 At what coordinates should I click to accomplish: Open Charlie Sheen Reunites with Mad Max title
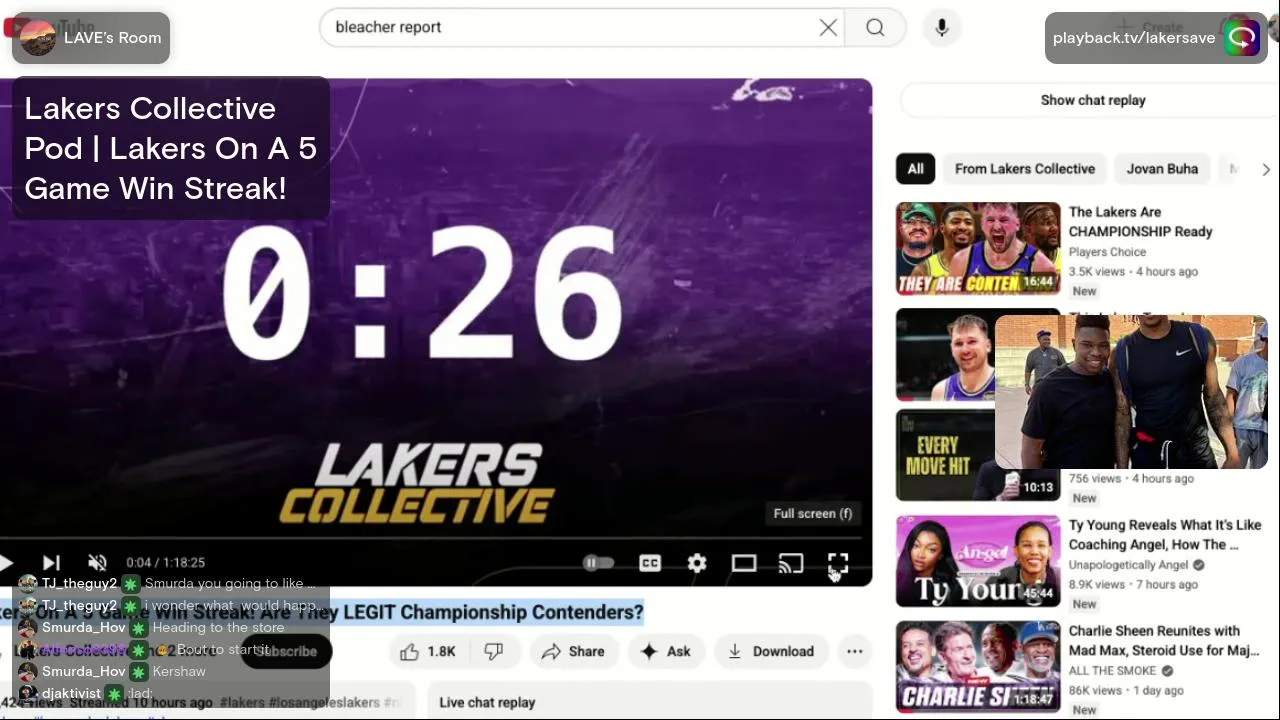1164,640
